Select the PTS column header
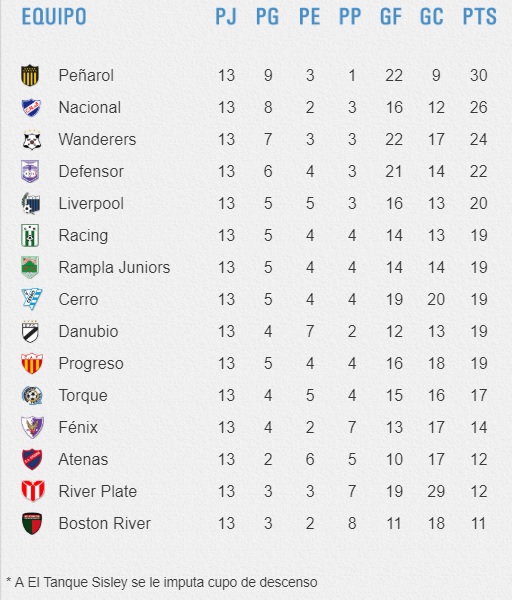The width and height of the screenshot is (512, 600). point(479,16)
